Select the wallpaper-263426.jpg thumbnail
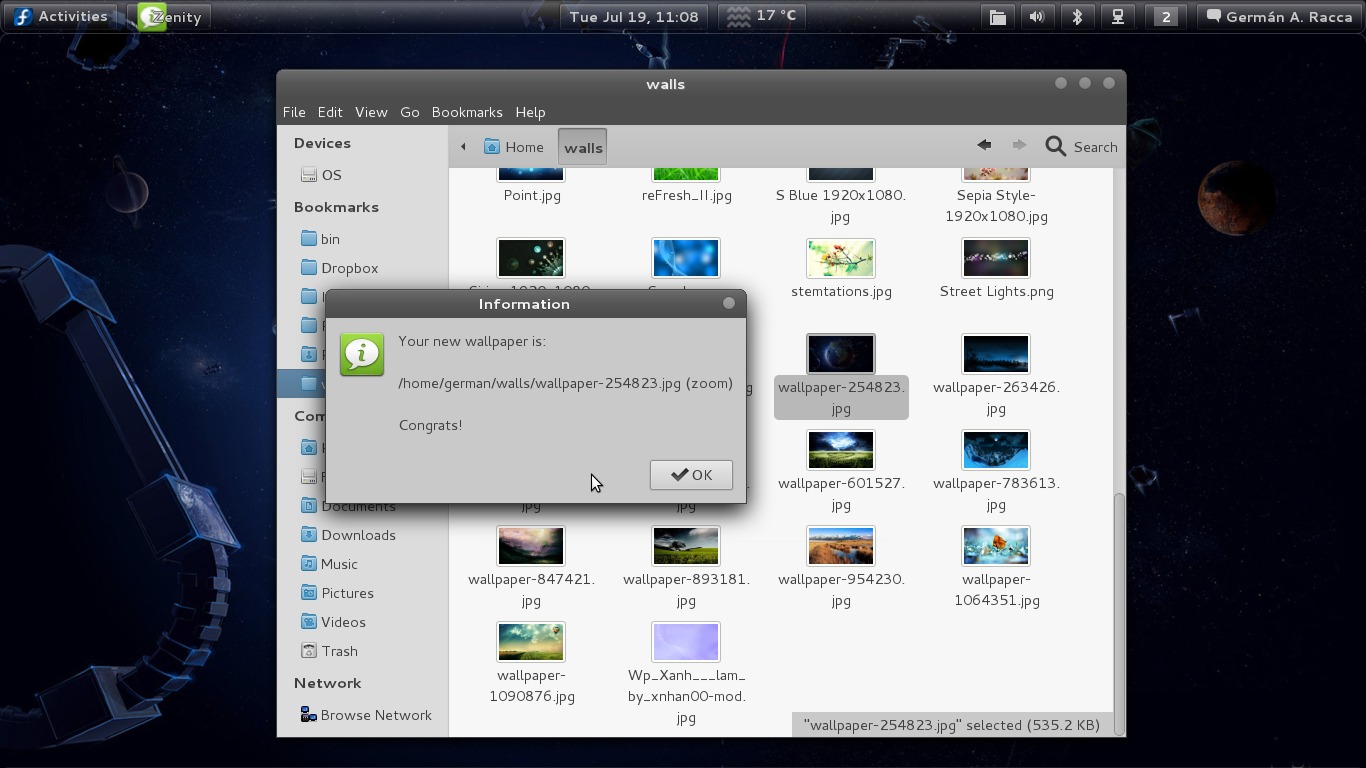1366x768 pixels. (x=996, y=354)
